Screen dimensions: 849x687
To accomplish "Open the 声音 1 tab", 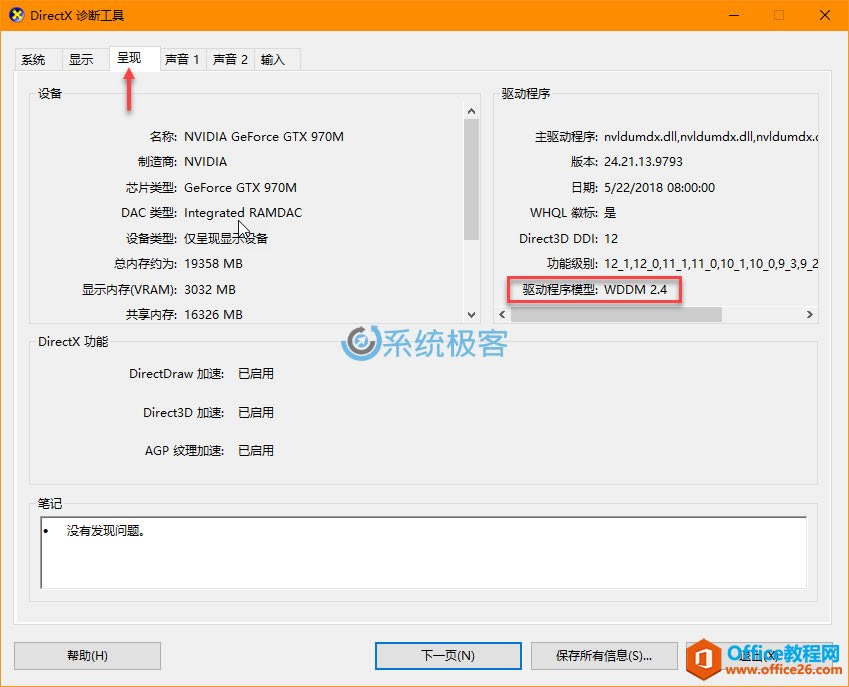I will point(182,60).
